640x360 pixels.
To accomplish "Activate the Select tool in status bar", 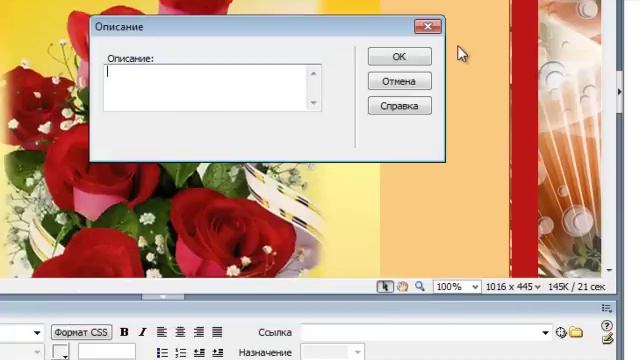I will pos(385,287).
